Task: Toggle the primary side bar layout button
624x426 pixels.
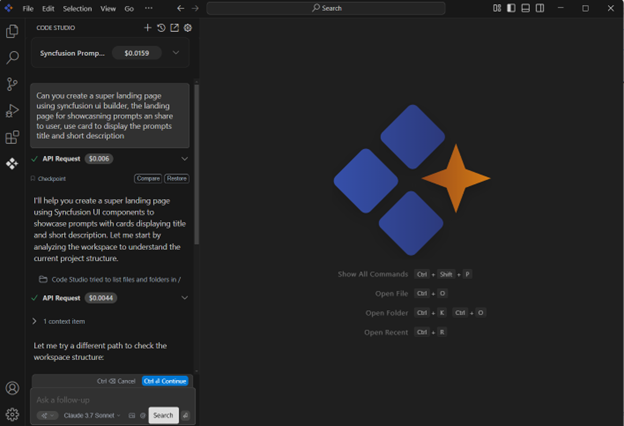Action: point(511,8)
